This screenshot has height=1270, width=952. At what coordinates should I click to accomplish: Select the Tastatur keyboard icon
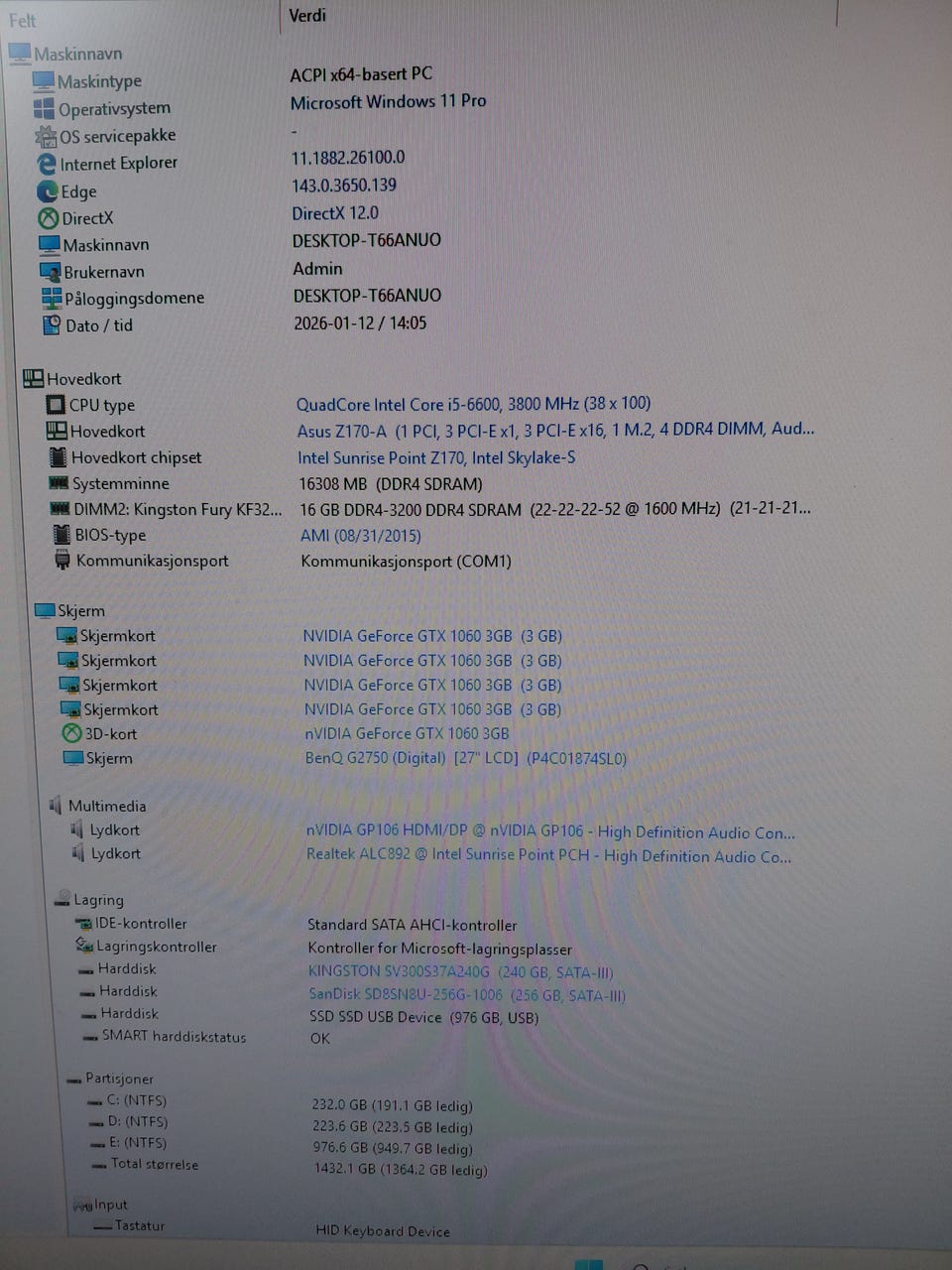click(x=102, y=1227)
